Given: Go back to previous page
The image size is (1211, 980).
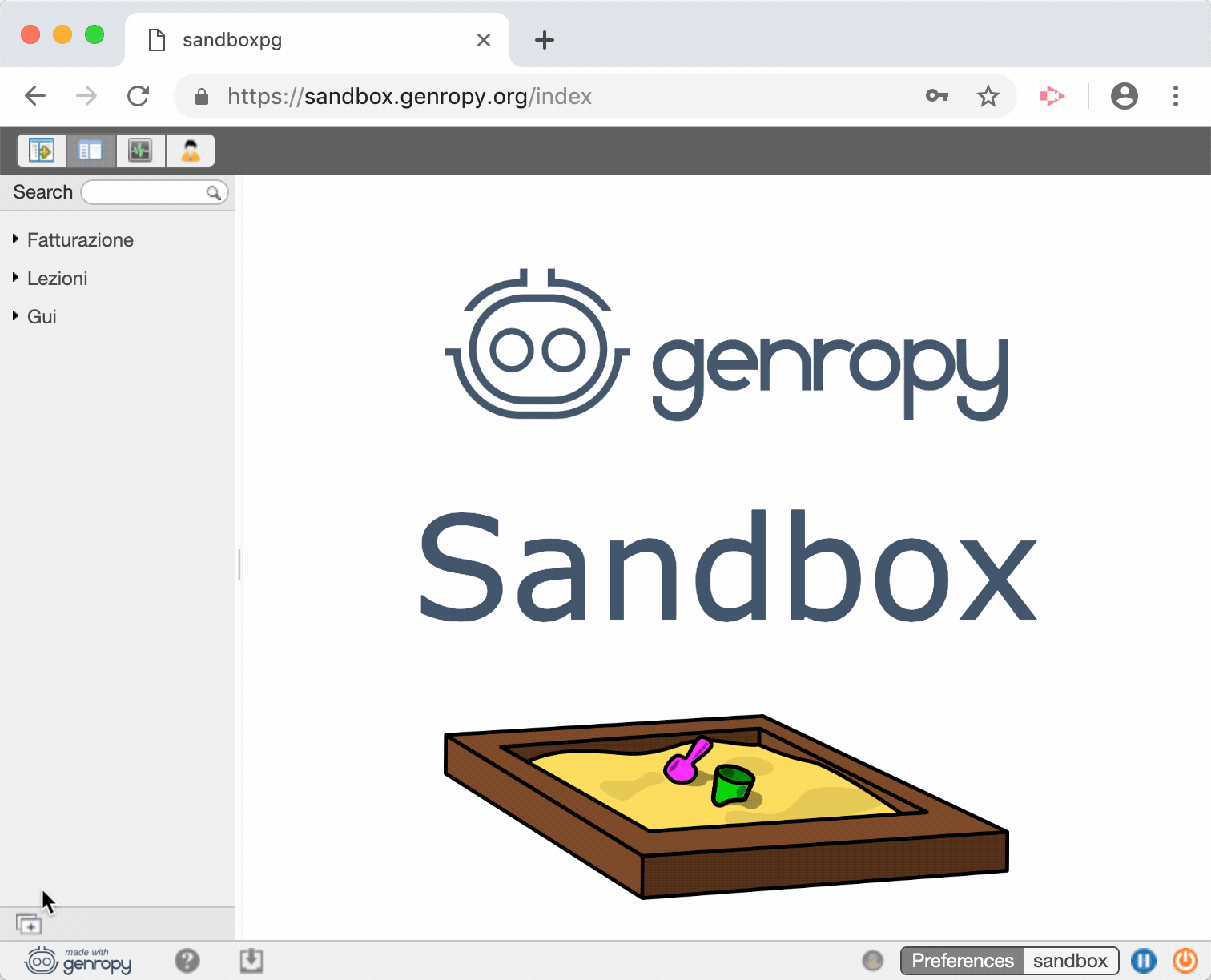Looking at the screenshot, I should (x=35, y=96).
